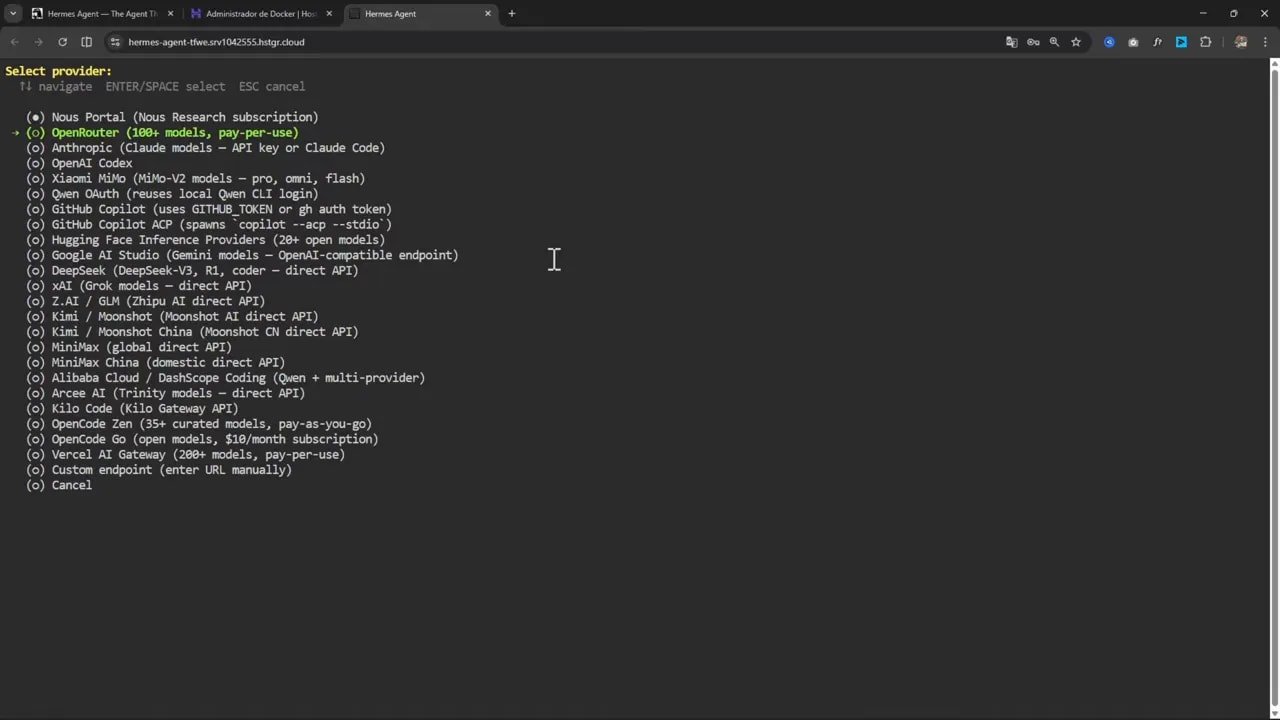Choose Arcee AI Trinity models option
This screenshot has width=1280, height=720.
pyautogui.click(x=165, y=393)
